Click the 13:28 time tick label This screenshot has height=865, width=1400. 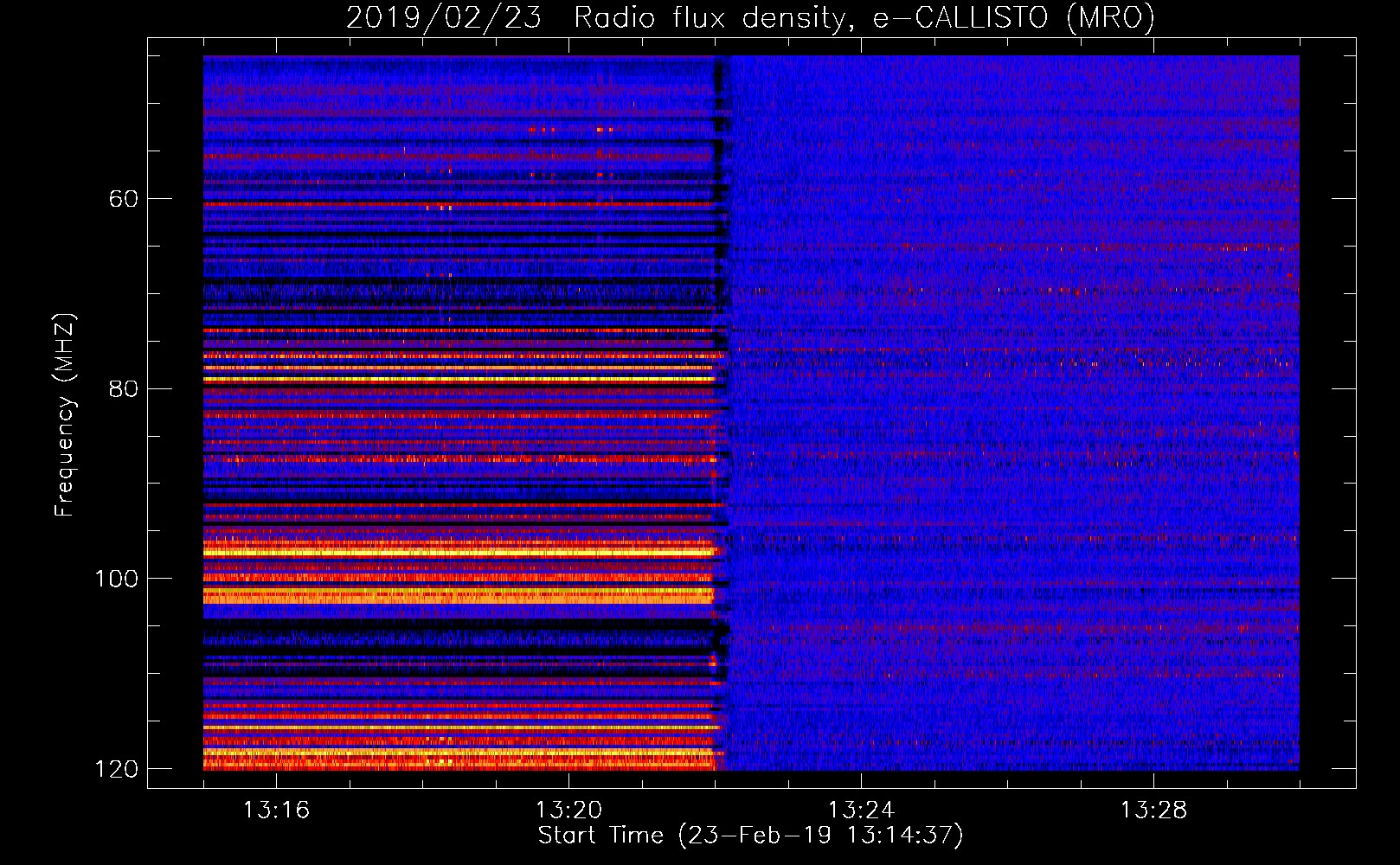[1153, 810]
